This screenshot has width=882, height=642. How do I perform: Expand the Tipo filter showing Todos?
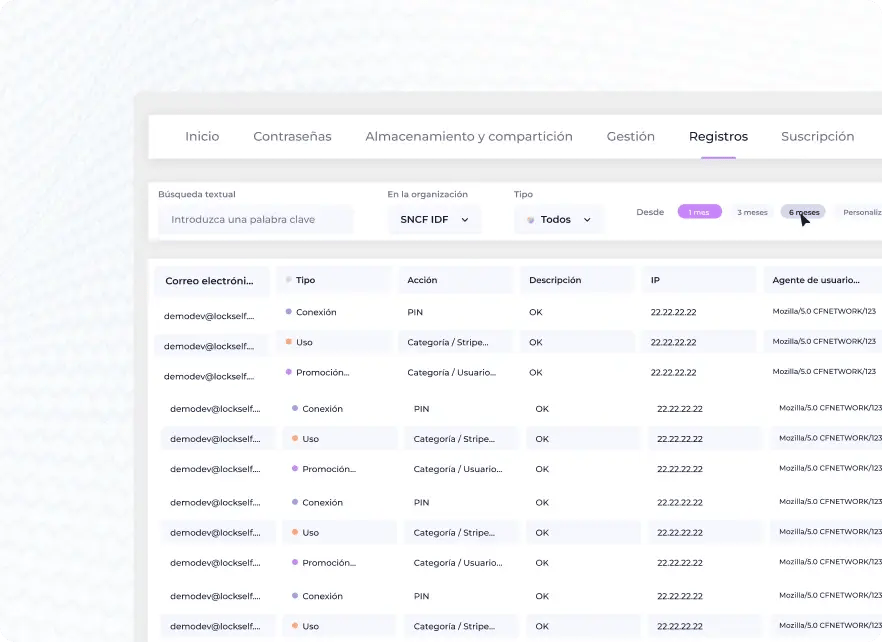pyautogui.click(x=559, y=219)
